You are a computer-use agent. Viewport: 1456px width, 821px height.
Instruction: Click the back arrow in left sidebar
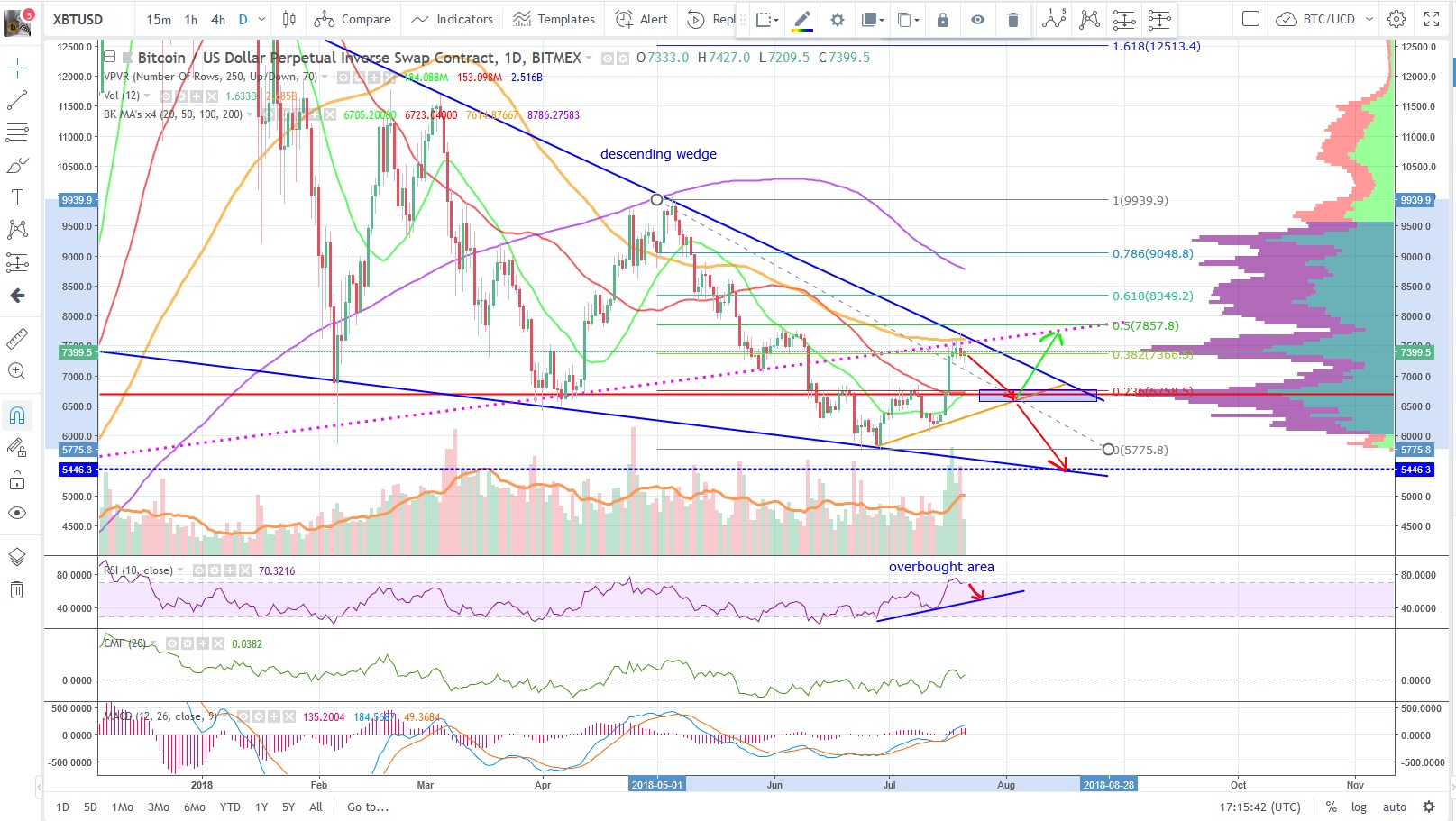pos(17,296)
